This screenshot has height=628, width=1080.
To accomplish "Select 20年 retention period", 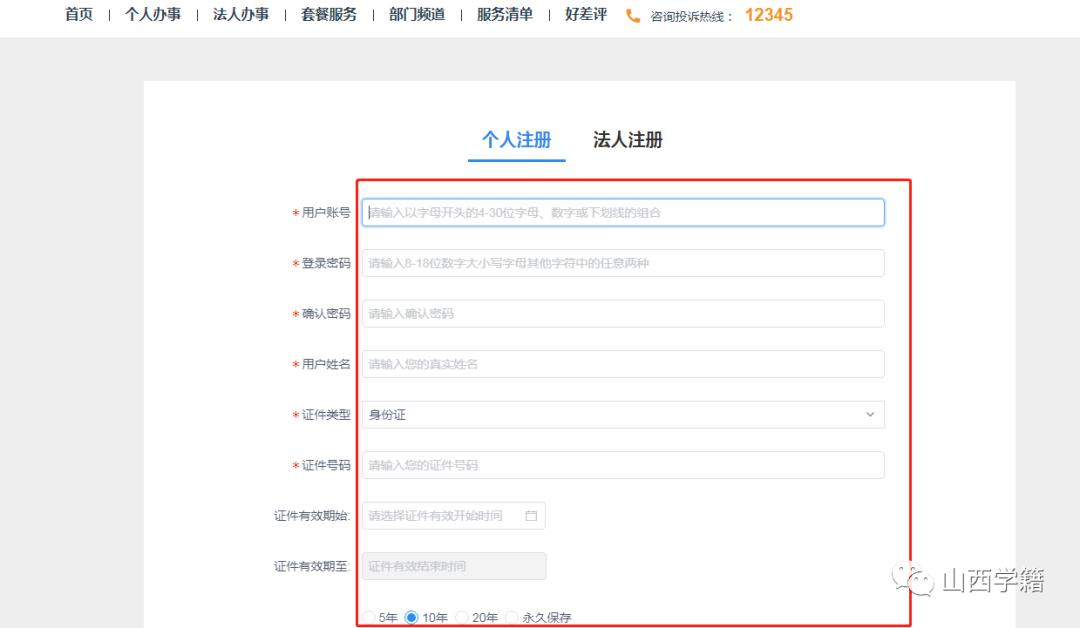I will 461,617.
